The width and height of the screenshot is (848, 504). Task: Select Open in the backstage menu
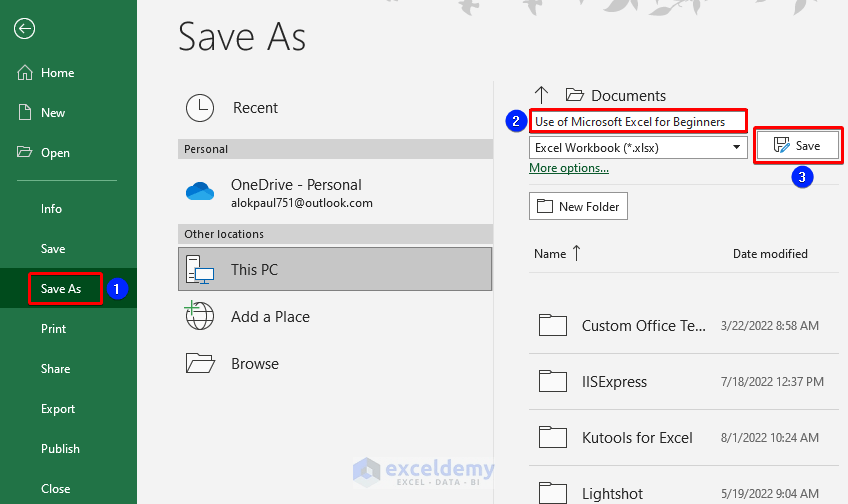click(x=55, y=152)
